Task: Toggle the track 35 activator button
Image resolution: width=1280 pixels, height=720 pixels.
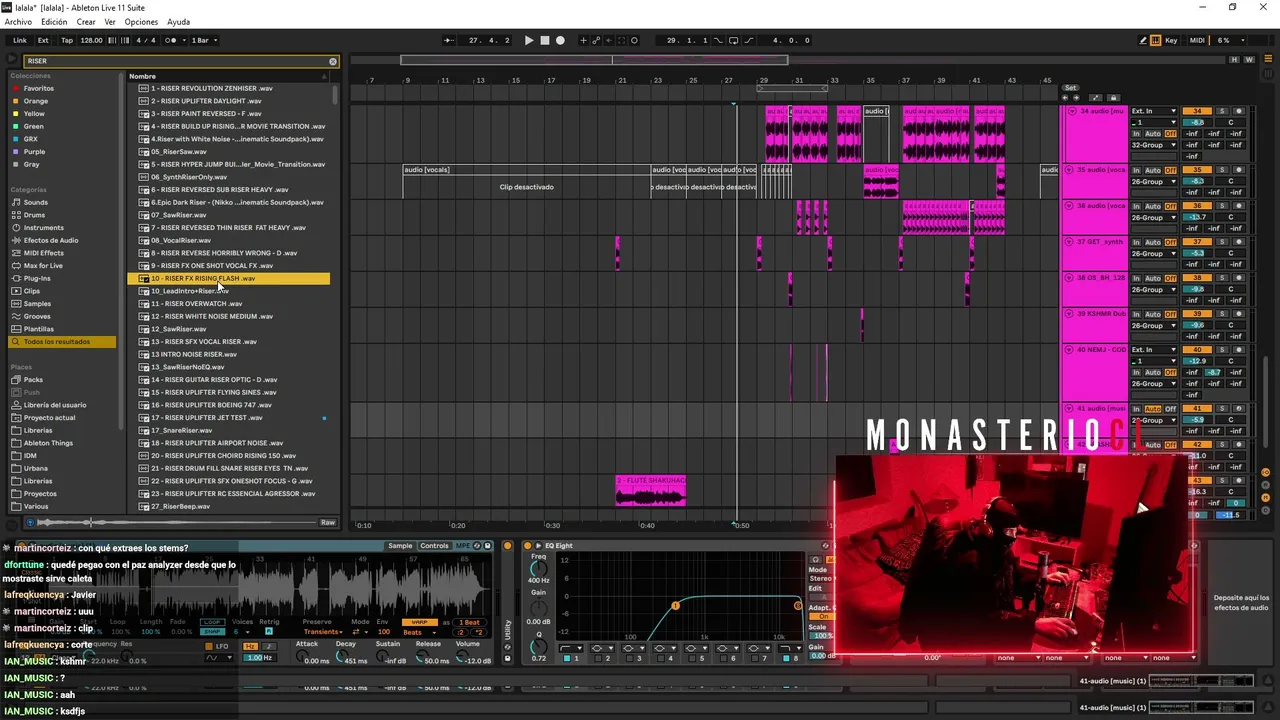Action: 1196,170
